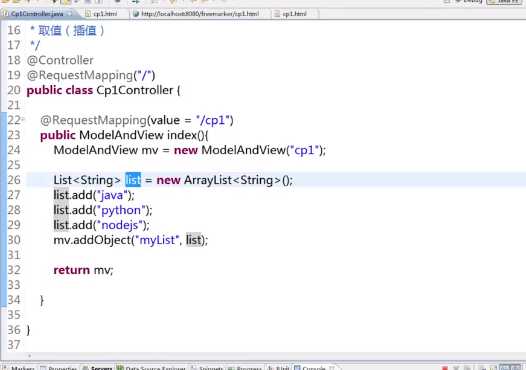
Task: Click ArrayList<String> on line 26
Action: [x=232, y=180]
